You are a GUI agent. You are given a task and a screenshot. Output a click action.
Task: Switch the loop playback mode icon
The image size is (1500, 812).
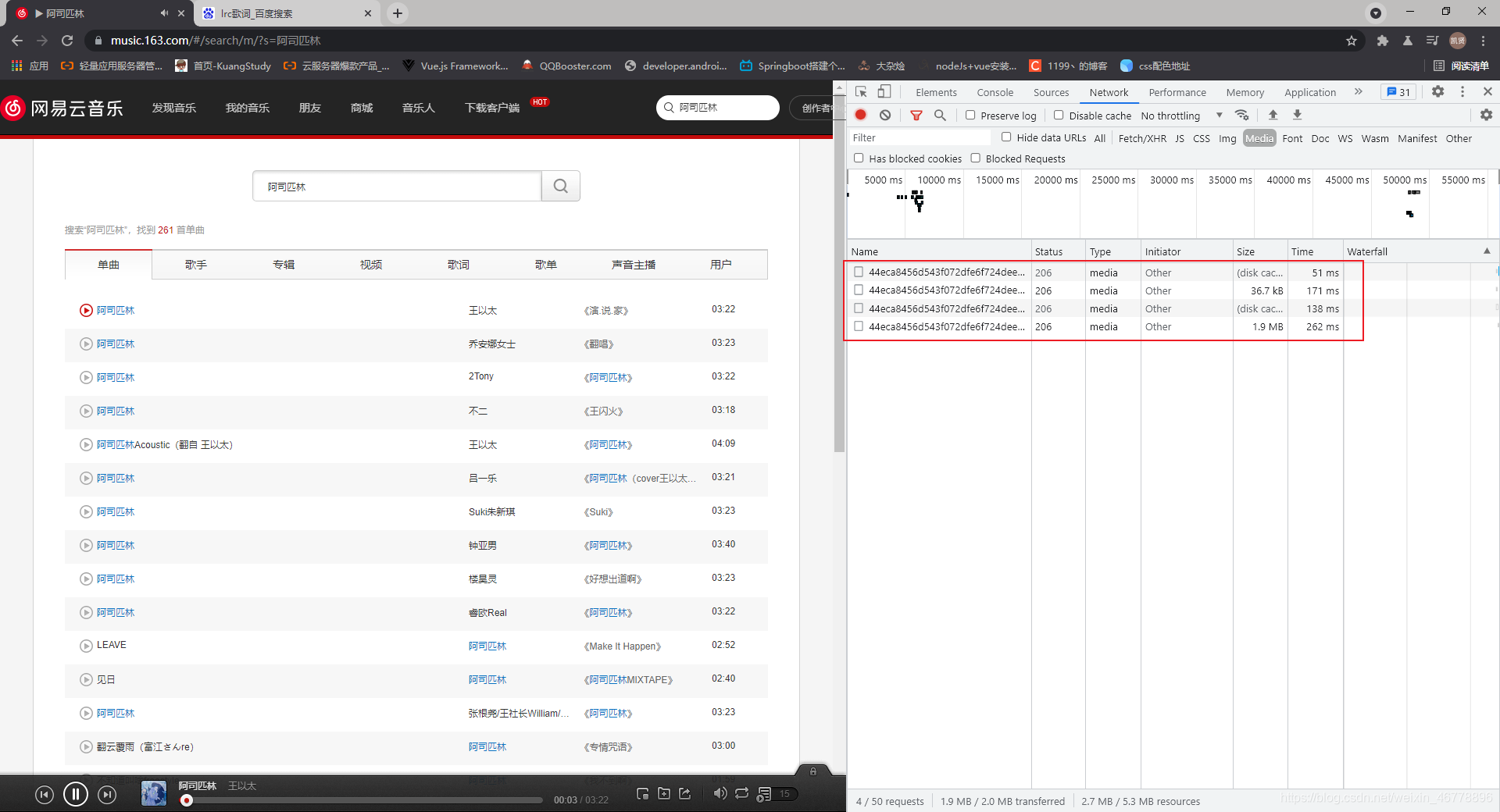point(741,793)
